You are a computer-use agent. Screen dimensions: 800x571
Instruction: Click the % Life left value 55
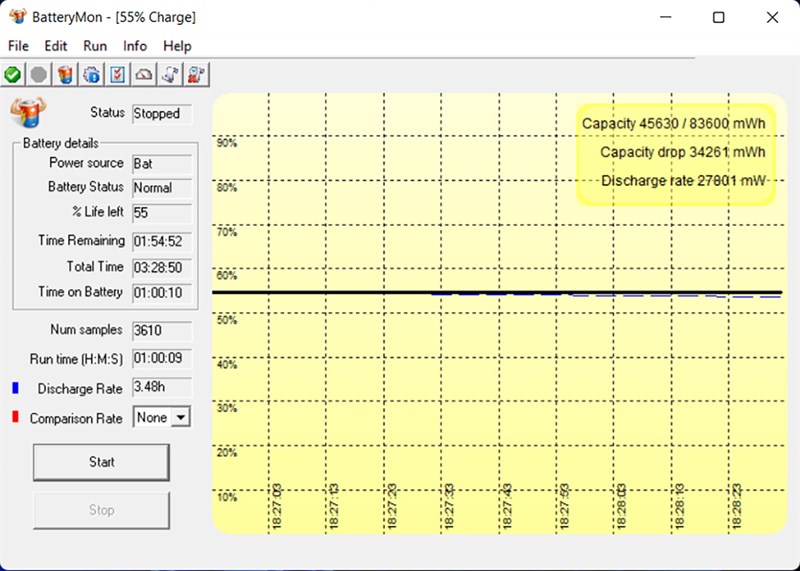click(x=162, y=213)
